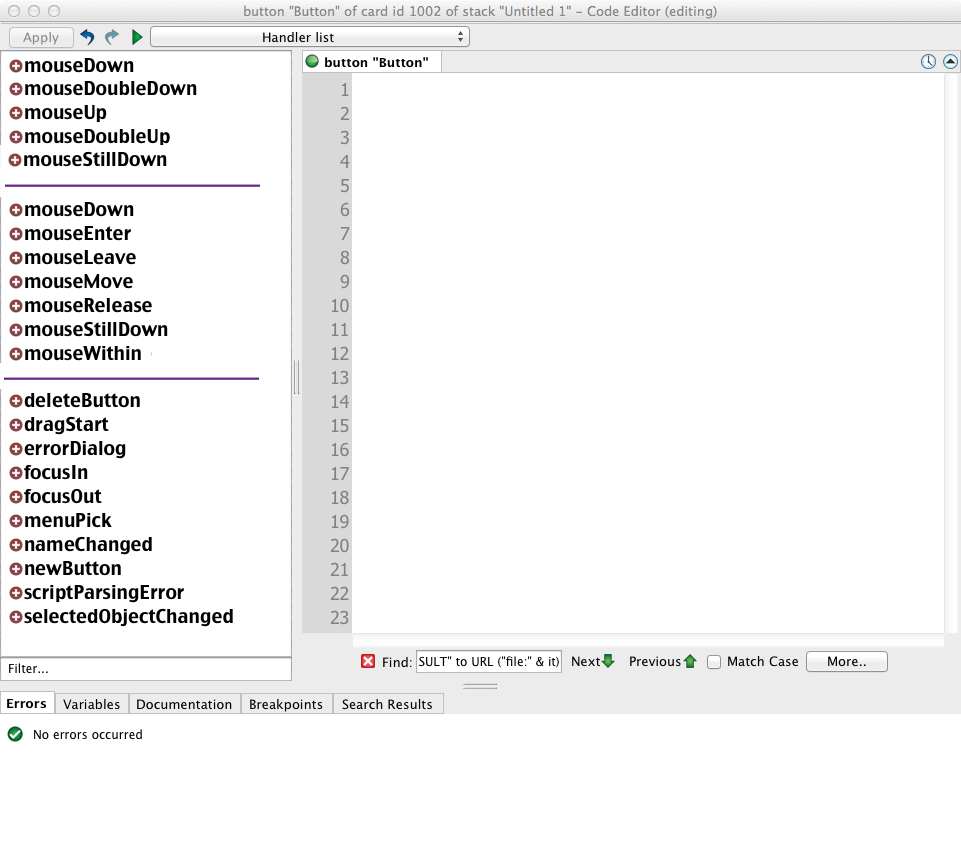The height and width of the screenshot is (841, 961).
Task: Click the undo arrow in the toolbar
Action: click(87, 37)
